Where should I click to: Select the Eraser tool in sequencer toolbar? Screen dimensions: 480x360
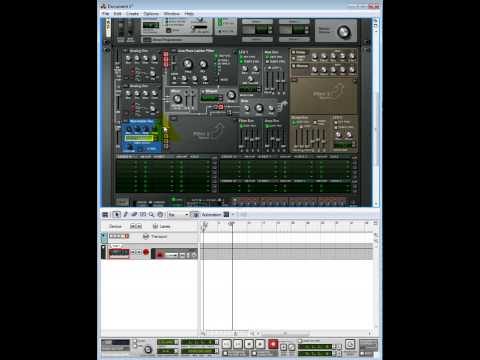pyautogui.click(x=134, y=215)
